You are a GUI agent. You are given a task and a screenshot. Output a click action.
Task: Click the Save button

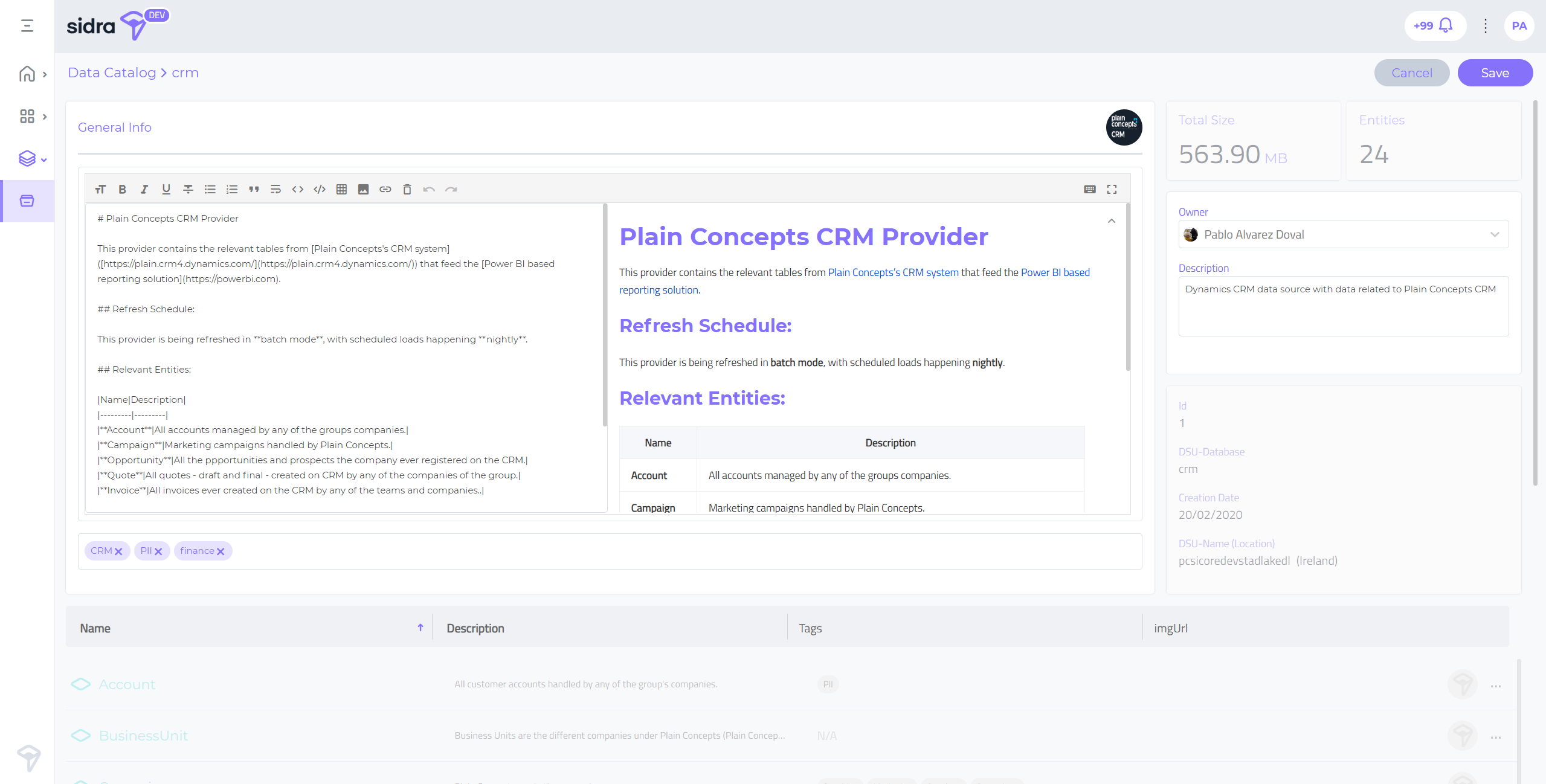tap(1495, 72)
